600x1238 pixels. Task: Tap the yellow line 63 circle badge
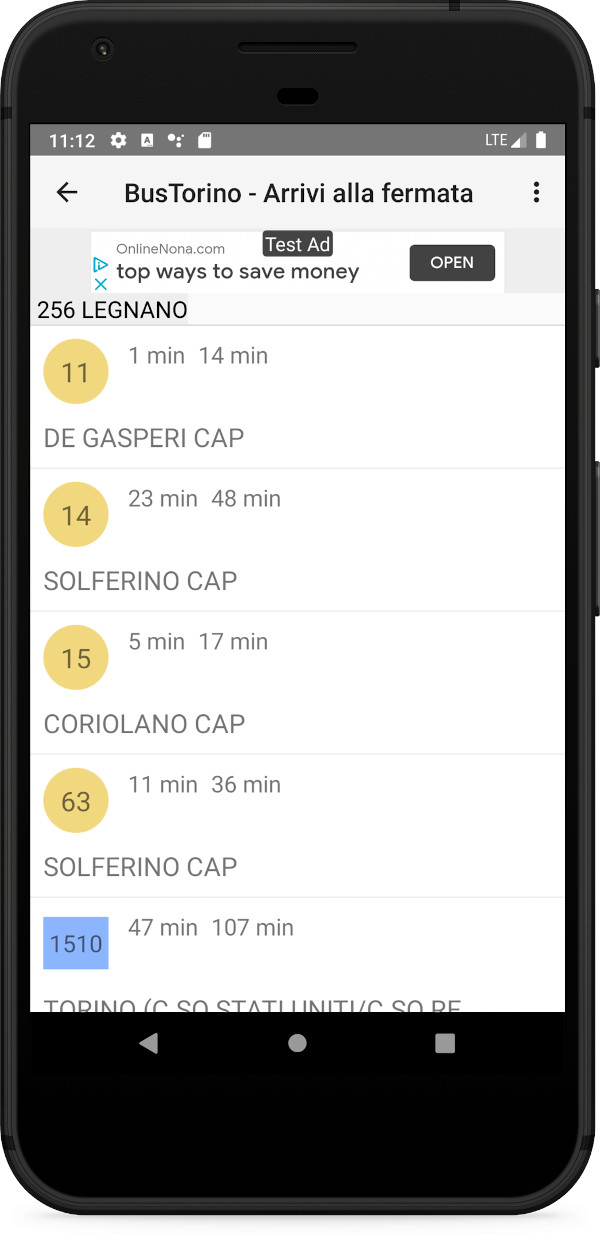tap(76, 801)
